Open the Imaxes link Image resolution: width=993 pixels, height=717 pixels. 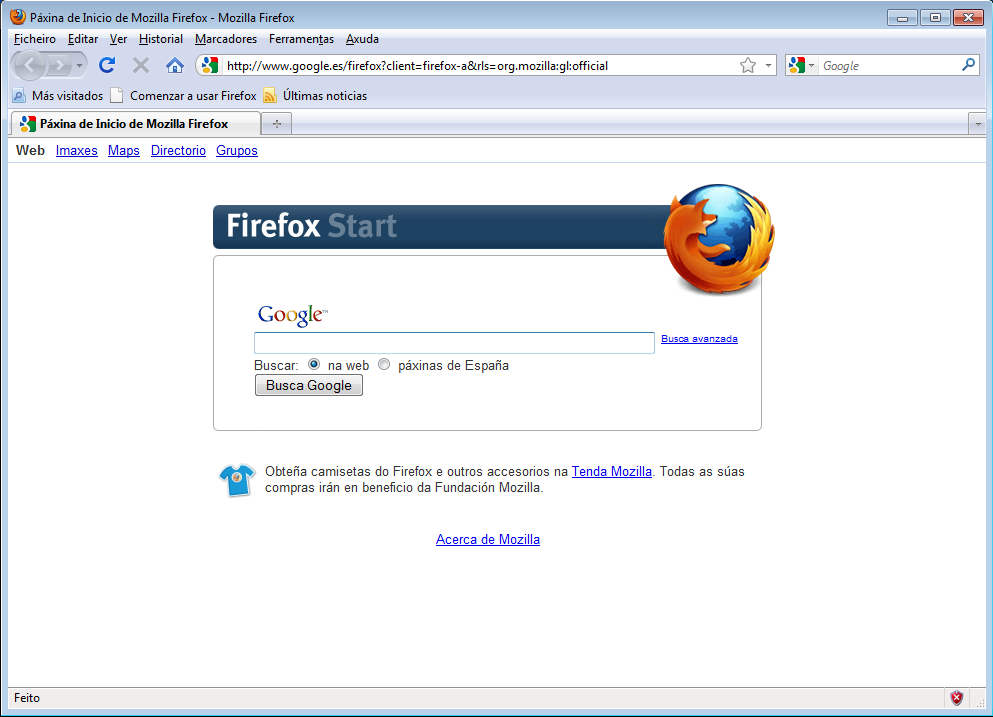77,151
